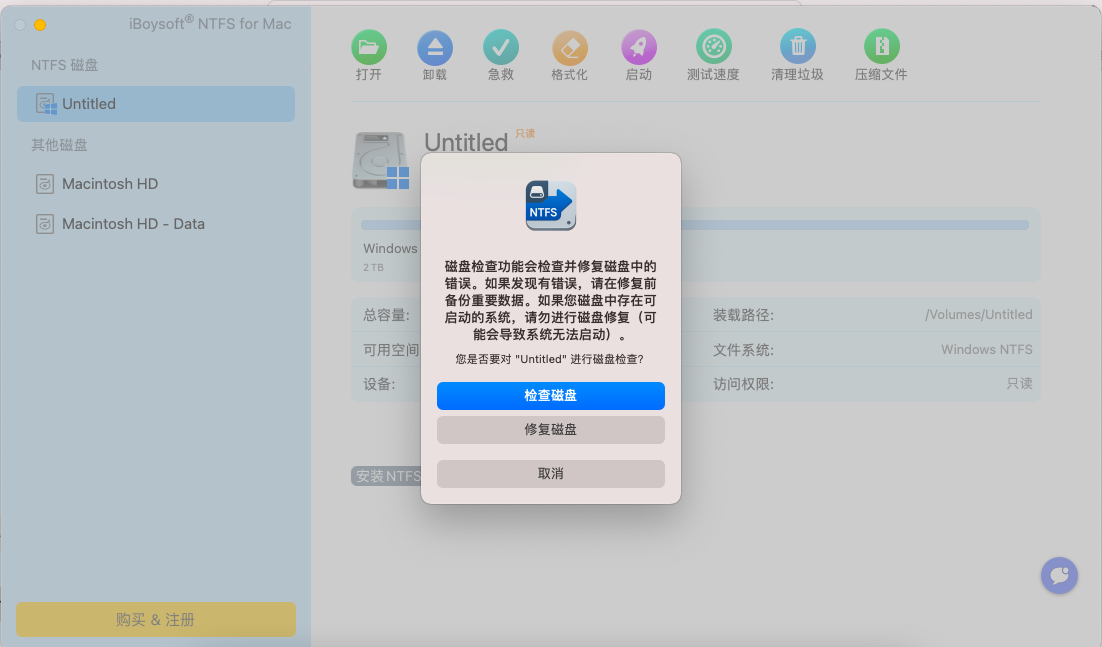Screen dimensions: 1102x647
Task: Click the 检查磁盘 (Check Disk) button
Action: 551,396
